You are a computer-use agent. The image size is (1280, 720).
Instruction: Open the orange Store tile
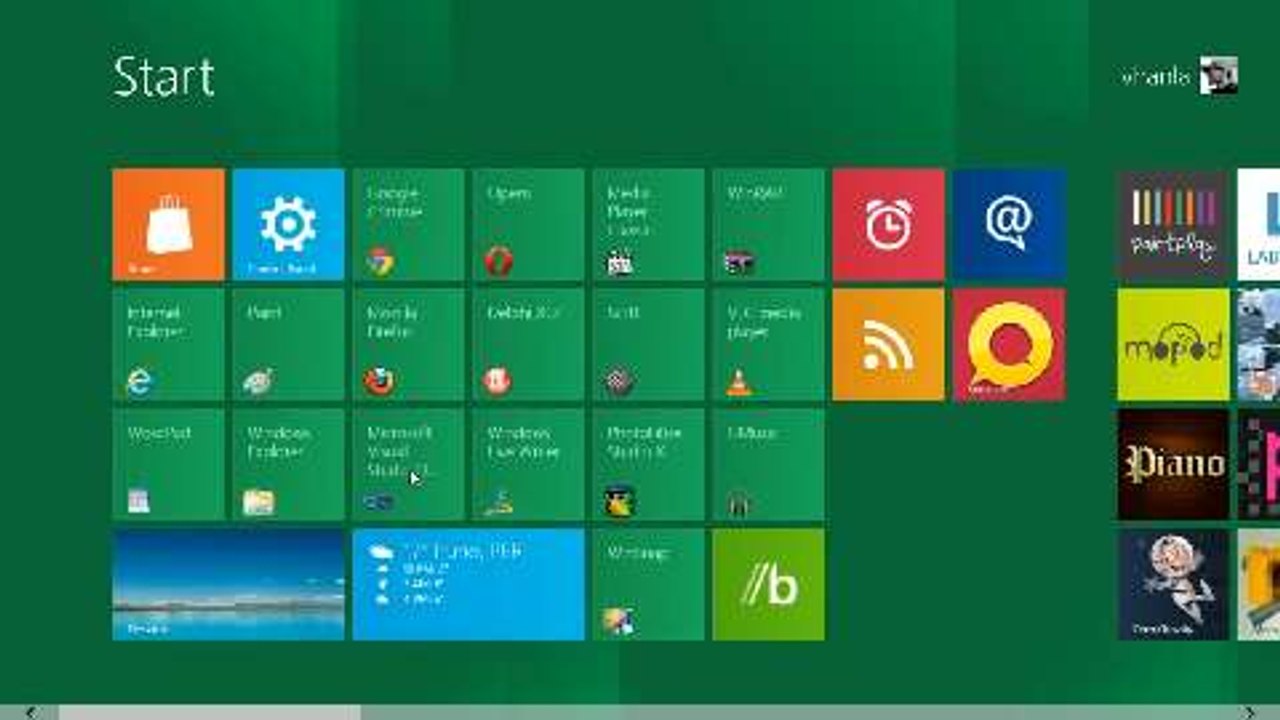168,224
